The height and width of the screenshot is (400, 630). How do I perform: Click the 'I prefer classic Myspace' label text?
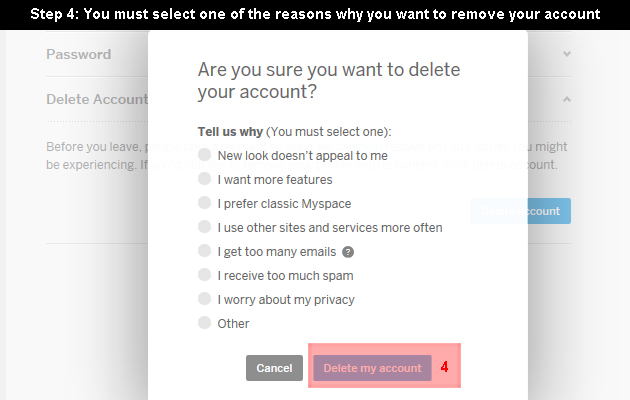[x=284, y=204]
